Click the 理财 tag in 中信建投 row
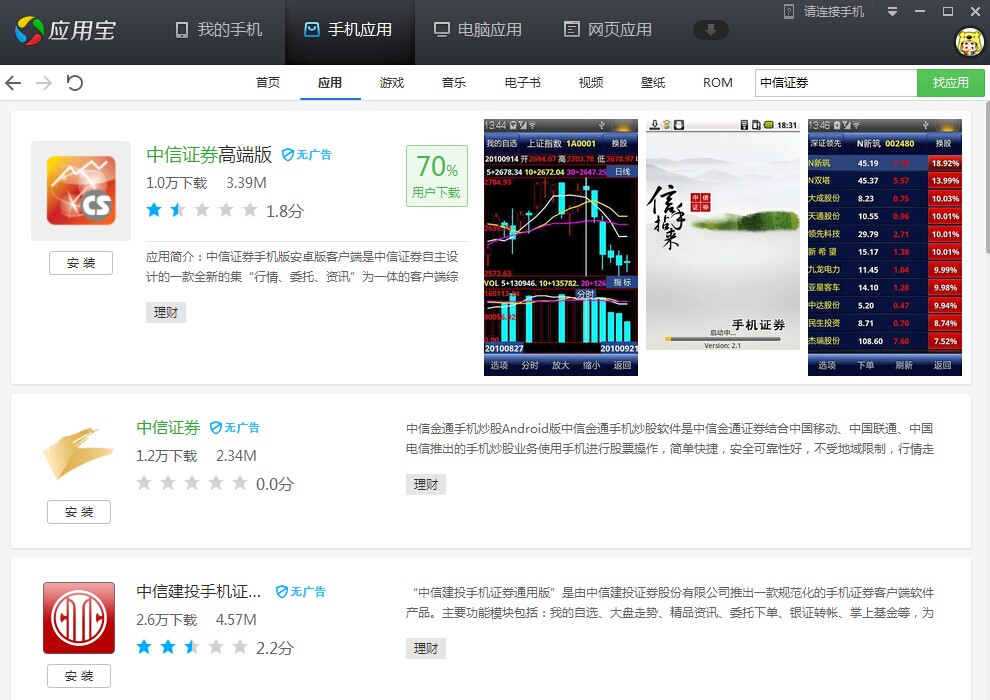 [426, 648]
